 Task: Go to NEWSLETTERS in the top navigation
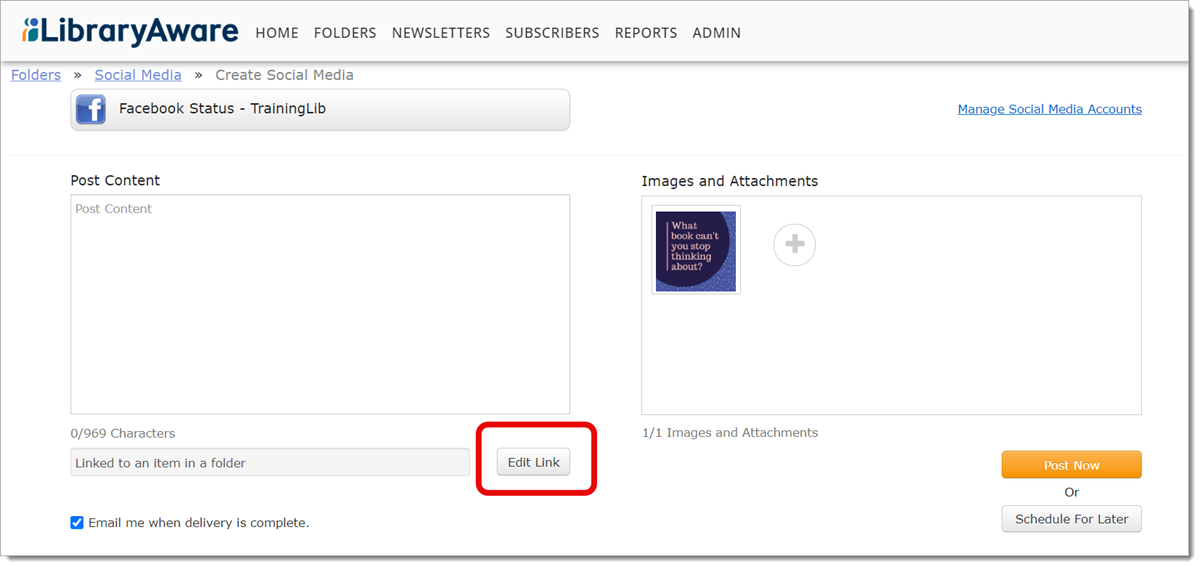click(x=441, y=33)
